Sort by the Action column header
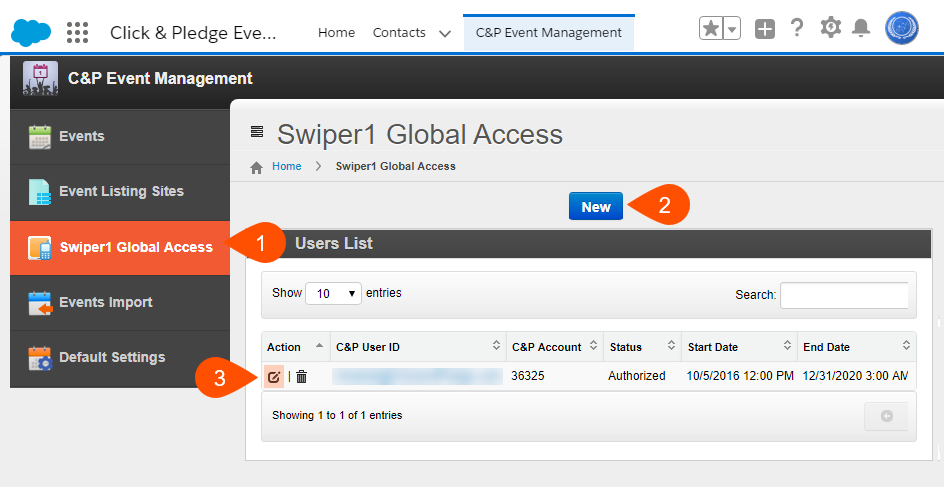The height and width of the screenshot is (487, 944). (296, 347)
